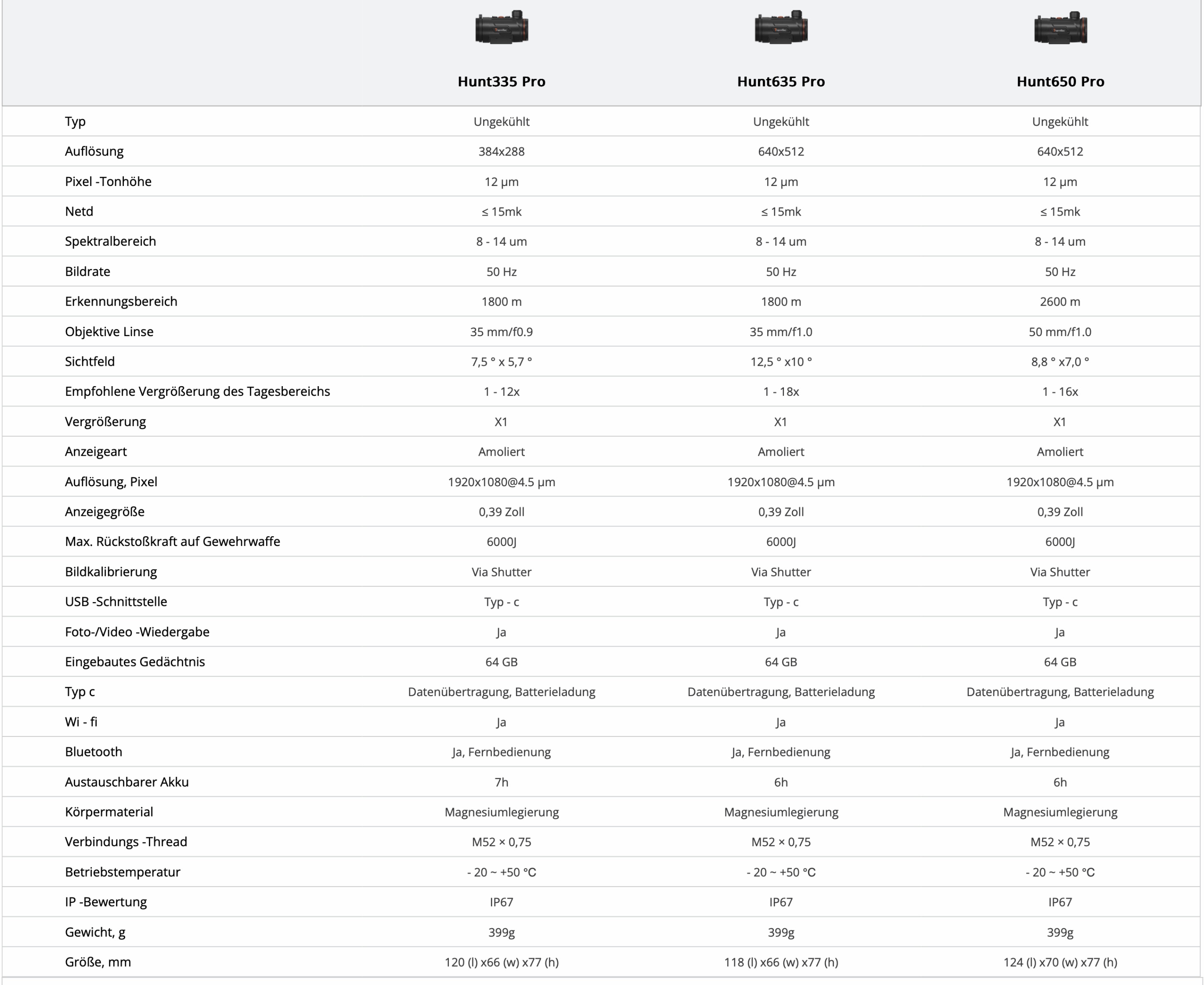Click the 2600 m detection range value
Screen dimensions: 1204x985
(1060, 302)
